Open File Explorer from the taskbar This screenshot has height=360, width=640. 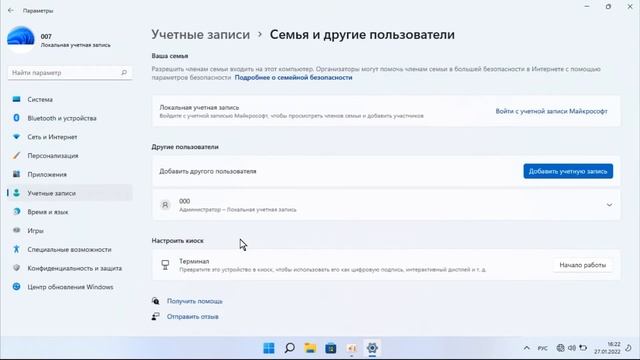click(310, 348)
